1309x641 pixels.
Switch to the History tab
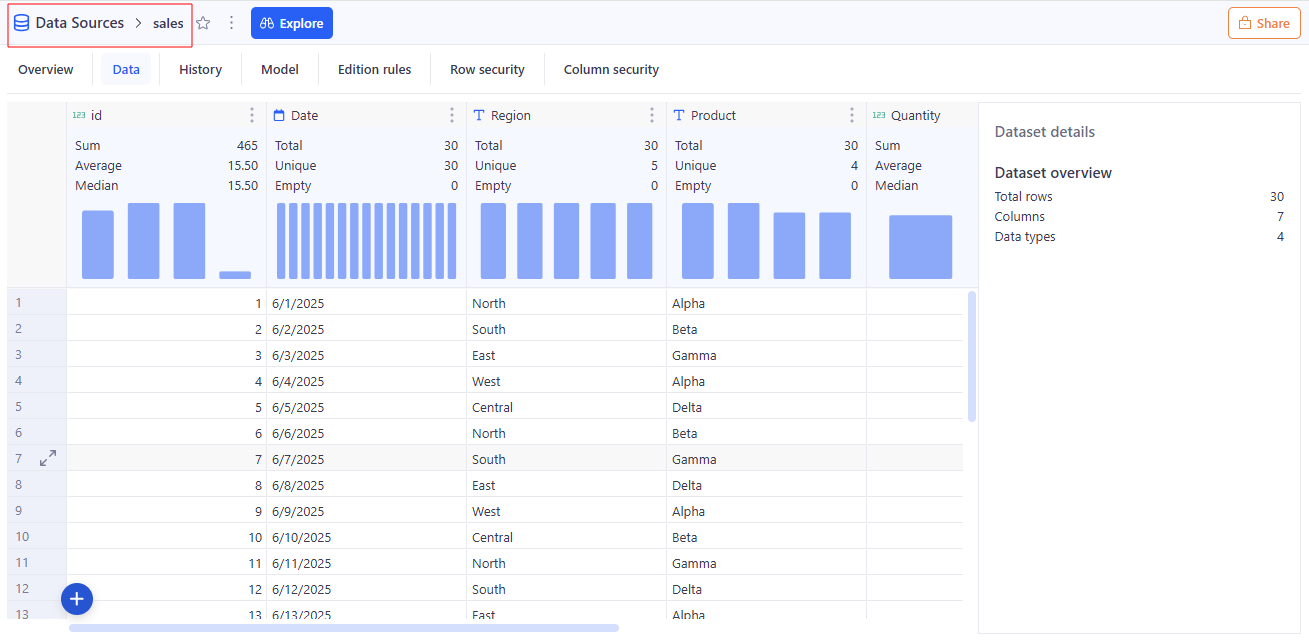(x=200, y=70)
